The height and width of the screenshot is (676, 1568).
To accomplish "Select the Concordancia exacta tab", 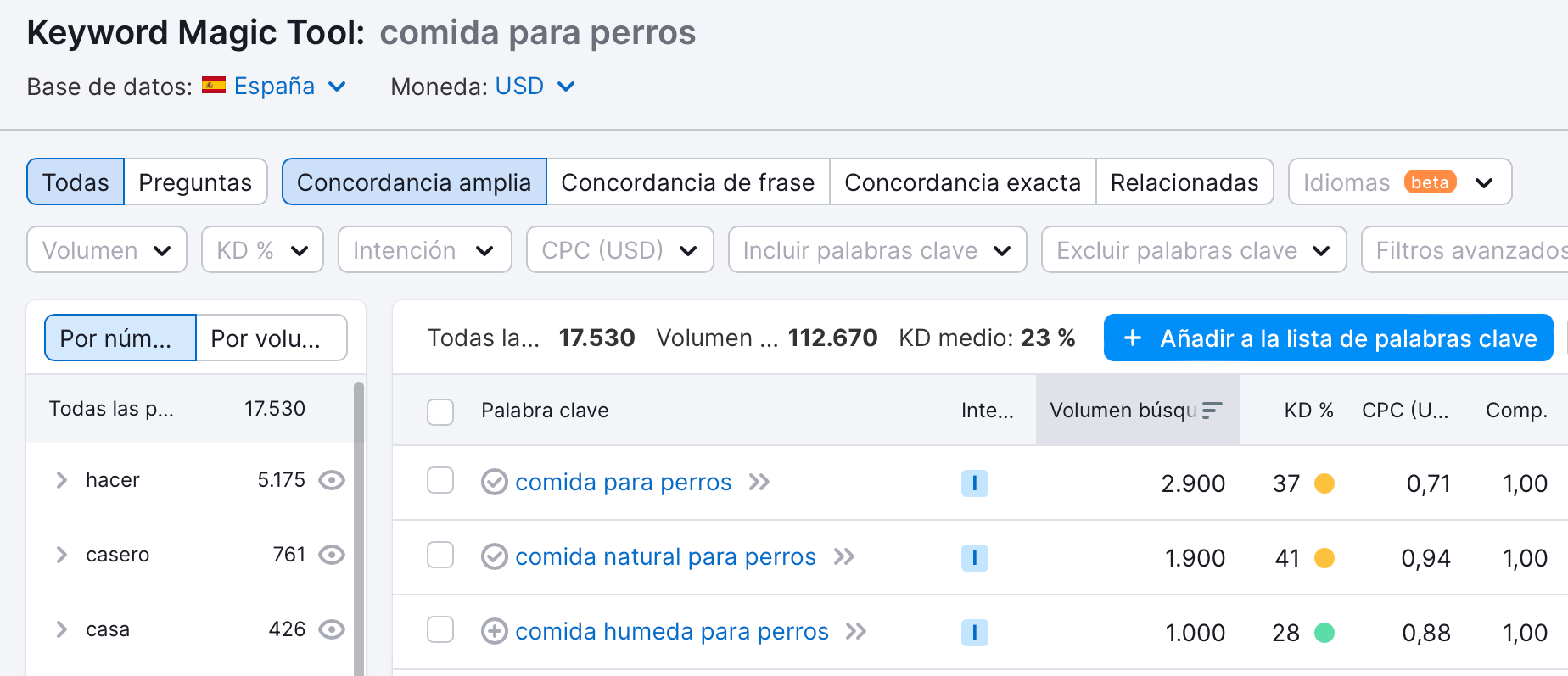I will (962, 182).
